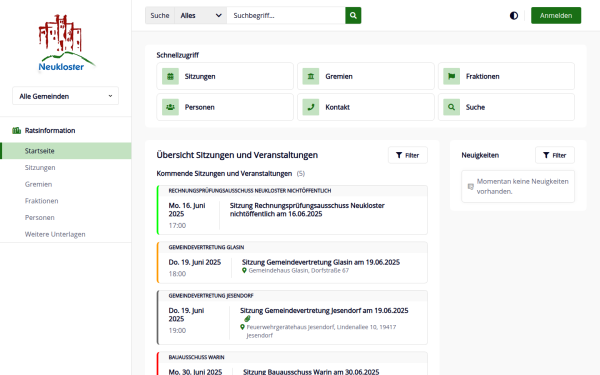Open Sitzung Bauausschuss Warin am 30.06.2025

(x=311, y=372)
